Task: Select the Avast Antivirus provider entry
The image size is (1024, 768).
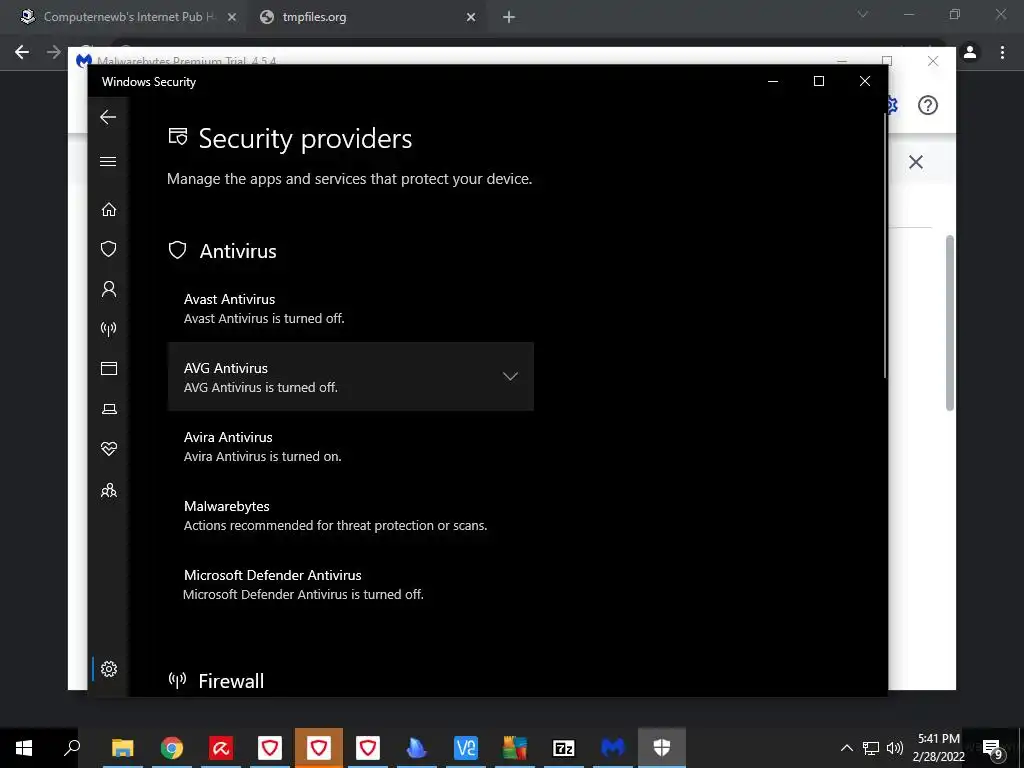Action: coord(351,308)
